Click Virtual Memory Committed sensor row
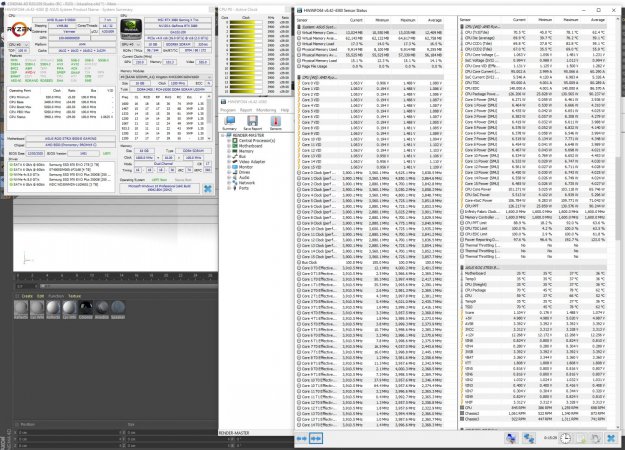Viewport: 625px width, 450px height. click(370, 33)
